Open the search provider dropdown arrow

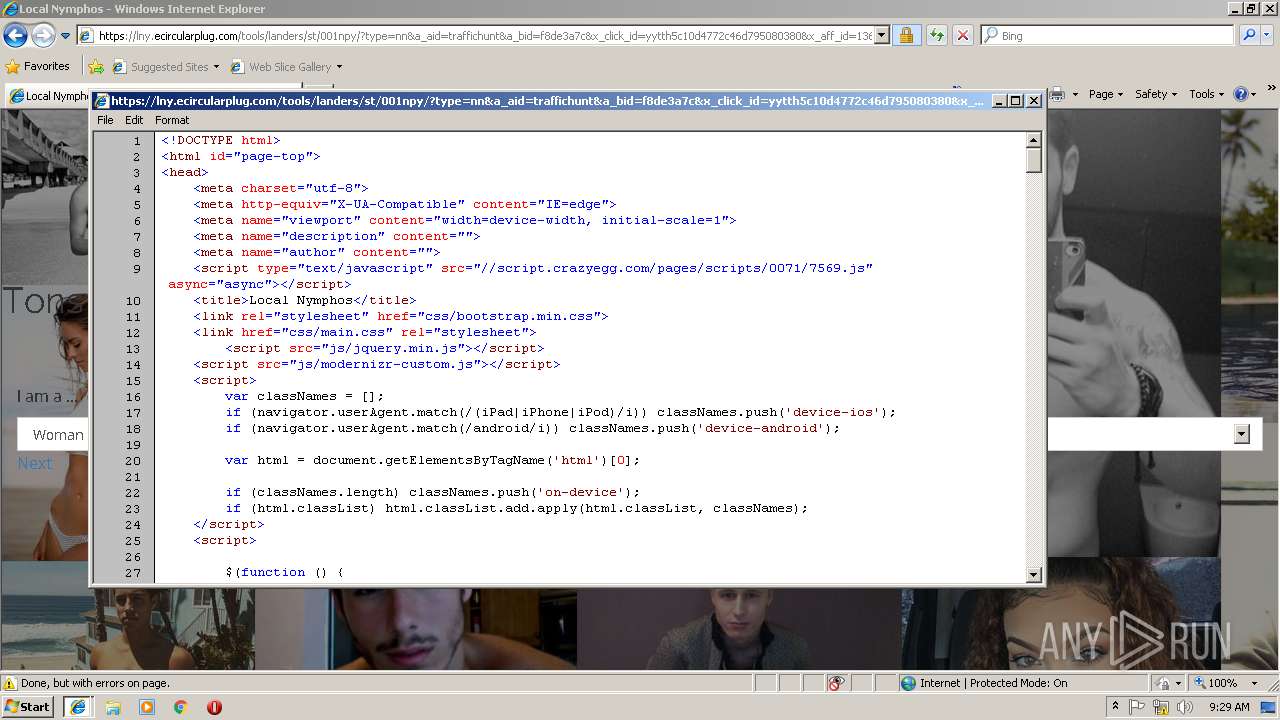tap(1269, 36)
